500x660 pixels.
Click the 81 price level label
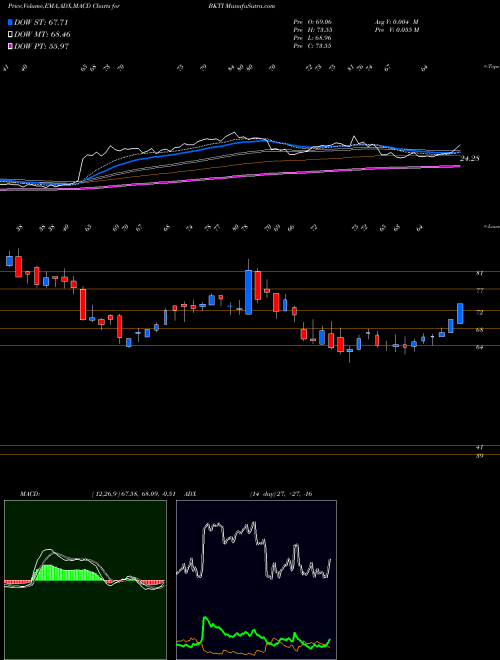(479, 273)
